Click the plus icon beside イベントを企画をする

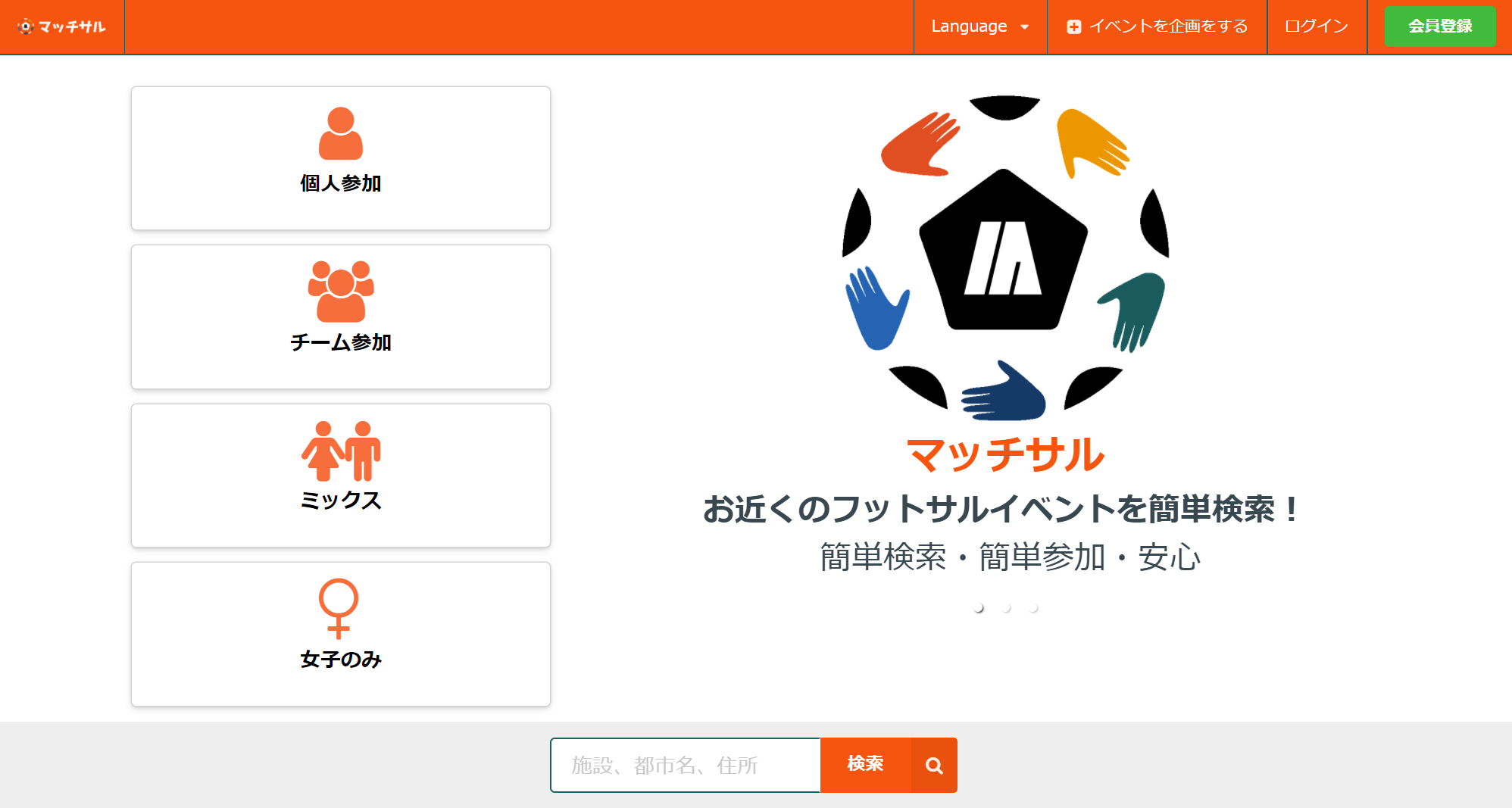[1073, 27]
